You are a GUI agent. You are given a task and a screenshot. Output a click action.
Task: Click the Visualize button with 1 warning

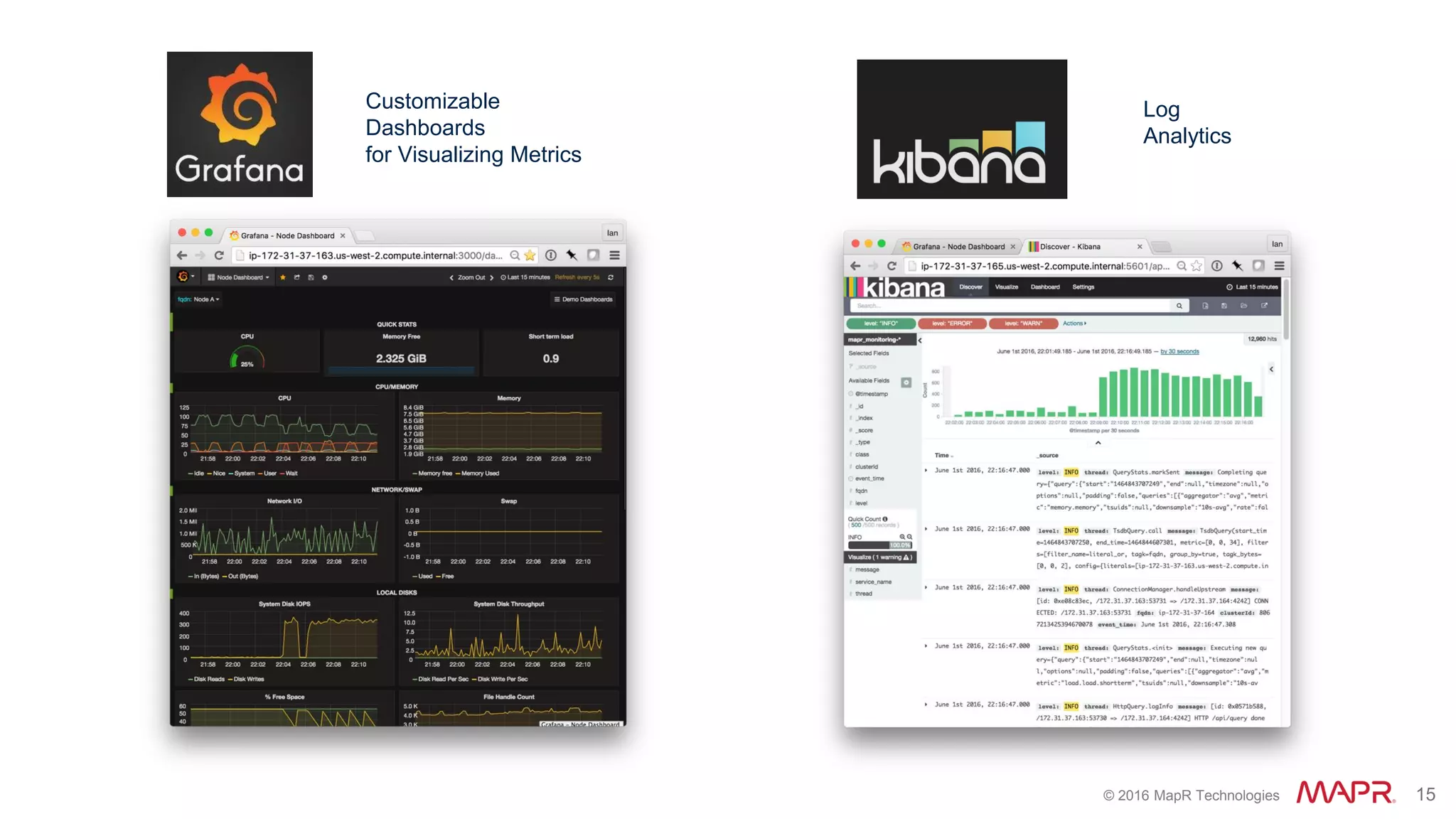[x=880, y=557]
